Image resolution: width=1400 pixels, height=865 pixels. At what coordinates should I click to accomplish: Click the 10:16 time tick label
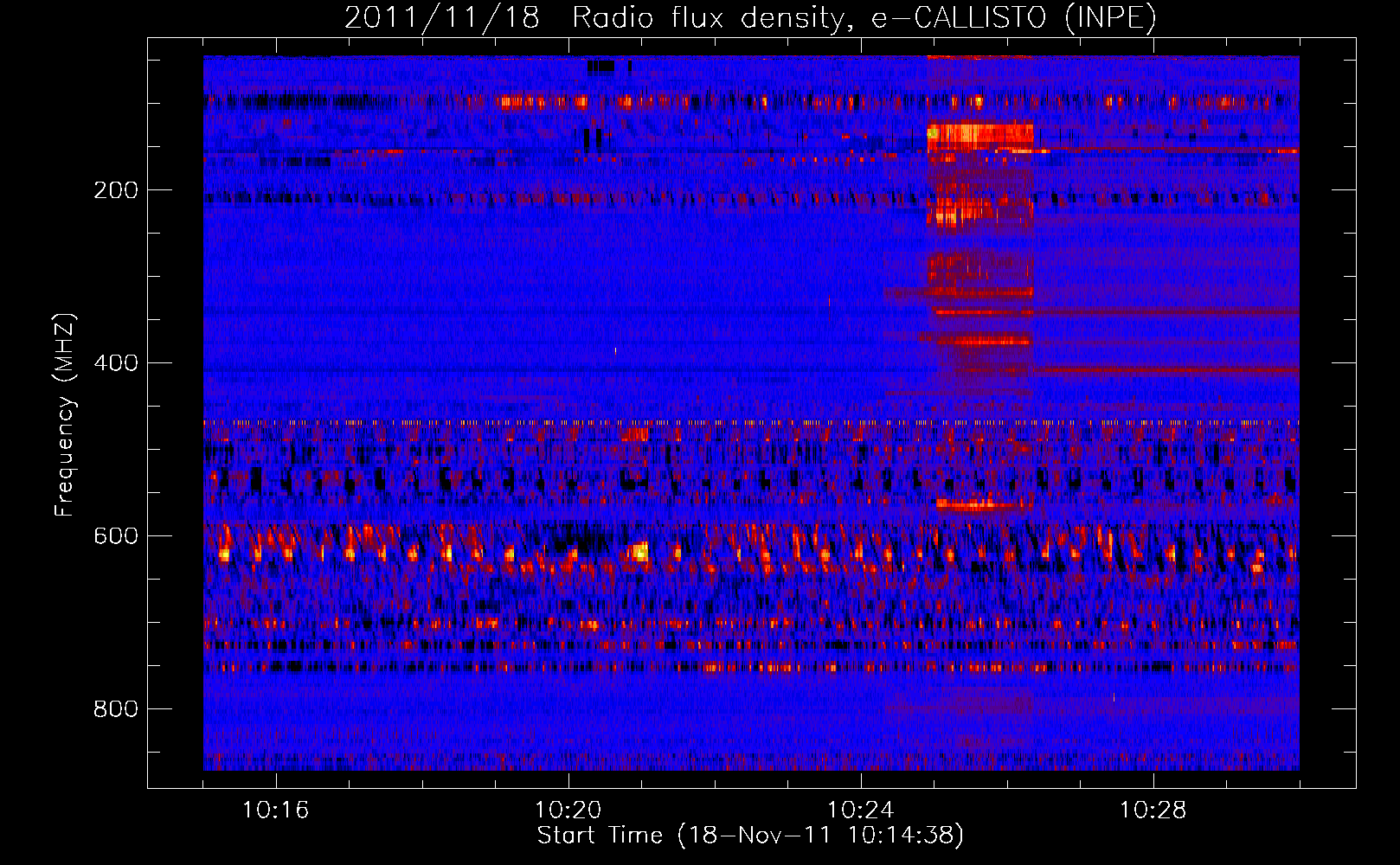[x=276, y=811]
